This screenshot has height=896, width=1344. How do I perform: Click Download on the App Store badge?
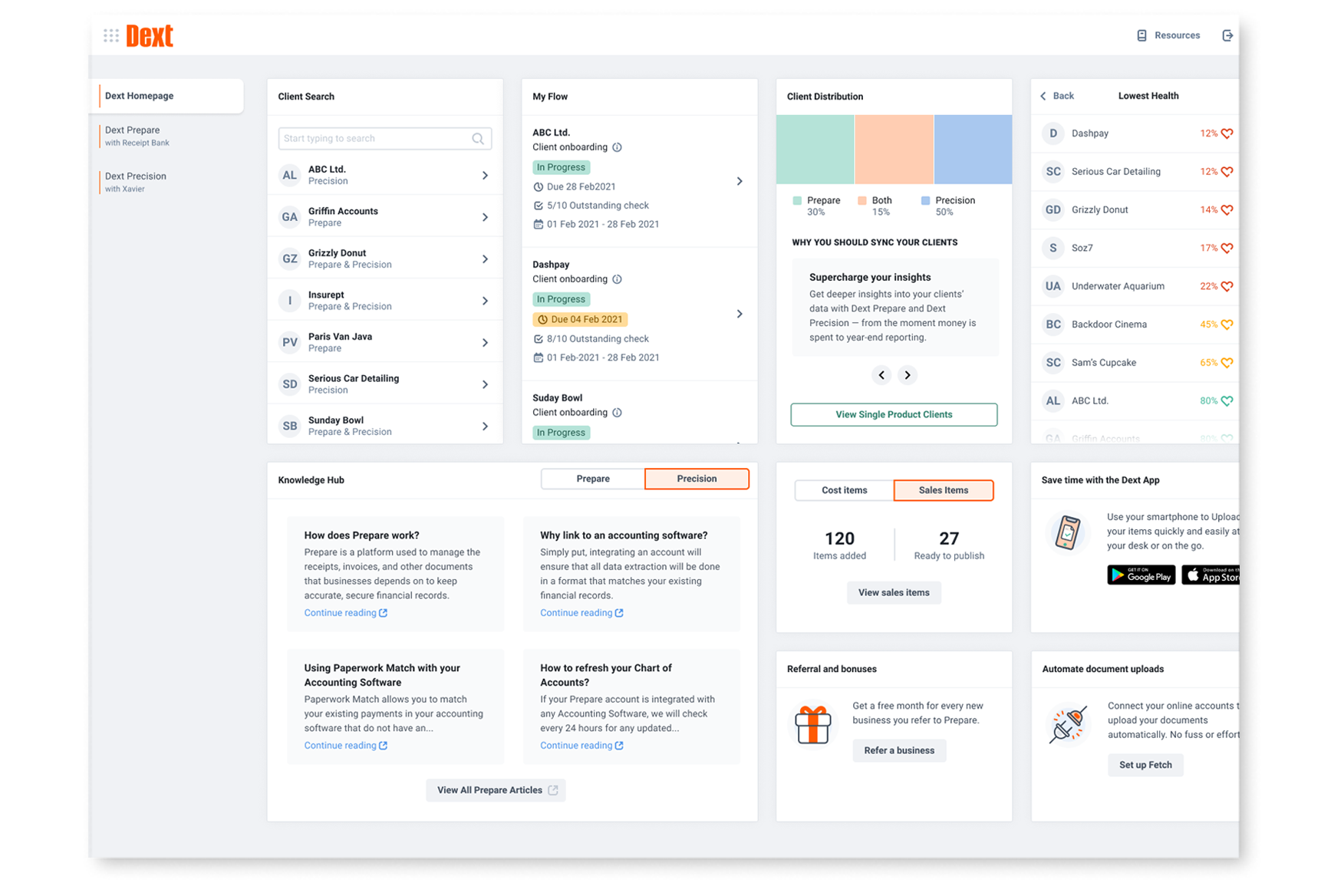coord(1211,575)
